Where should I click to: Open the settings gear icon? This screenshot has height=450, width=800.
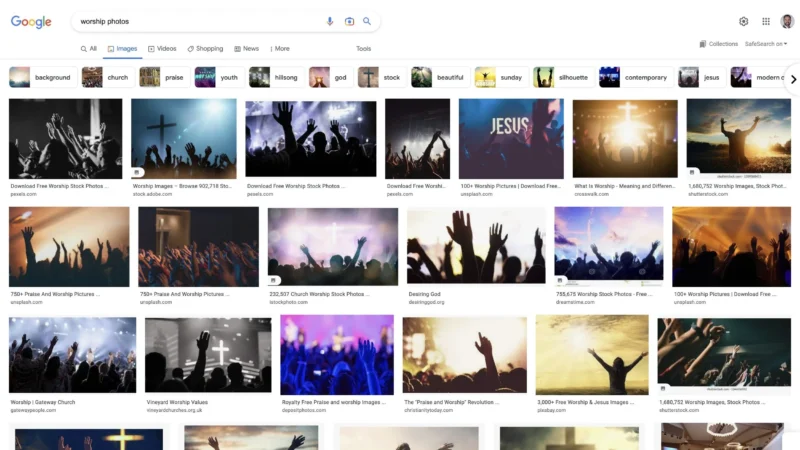pos(743,21)
